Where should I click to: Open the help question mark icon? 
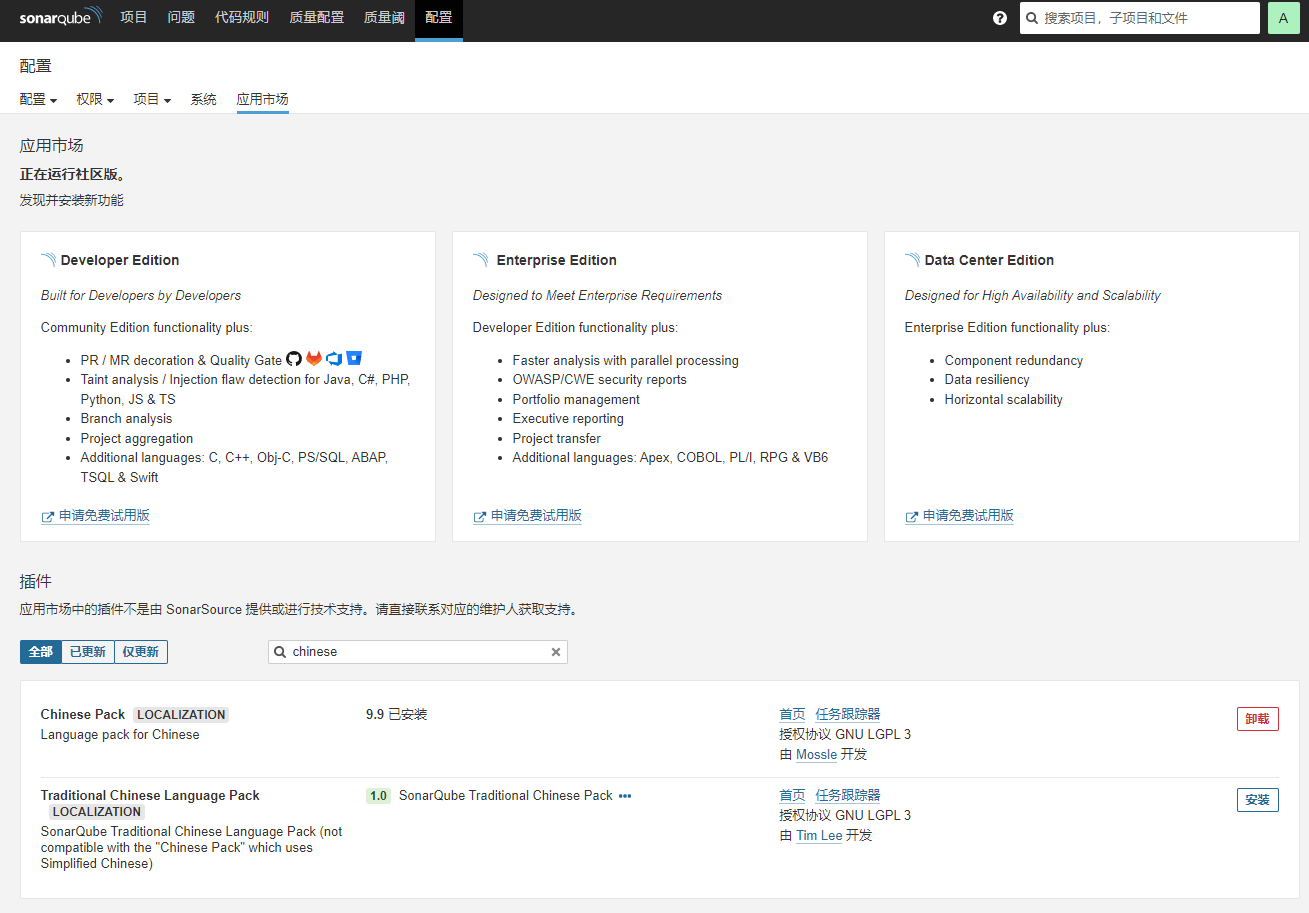[x=1000, y=18]
